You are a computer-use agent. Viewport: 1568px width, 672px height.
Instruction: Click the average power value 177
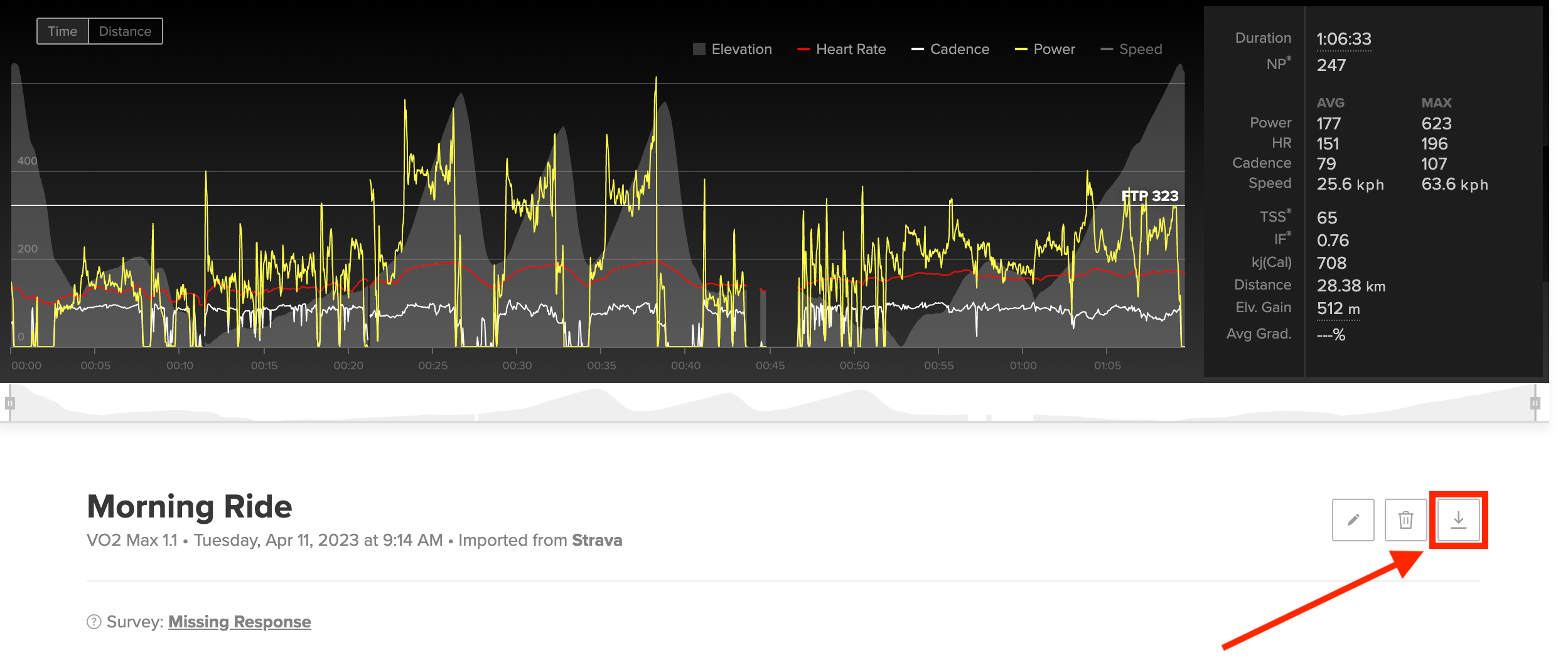point(1329,124)
